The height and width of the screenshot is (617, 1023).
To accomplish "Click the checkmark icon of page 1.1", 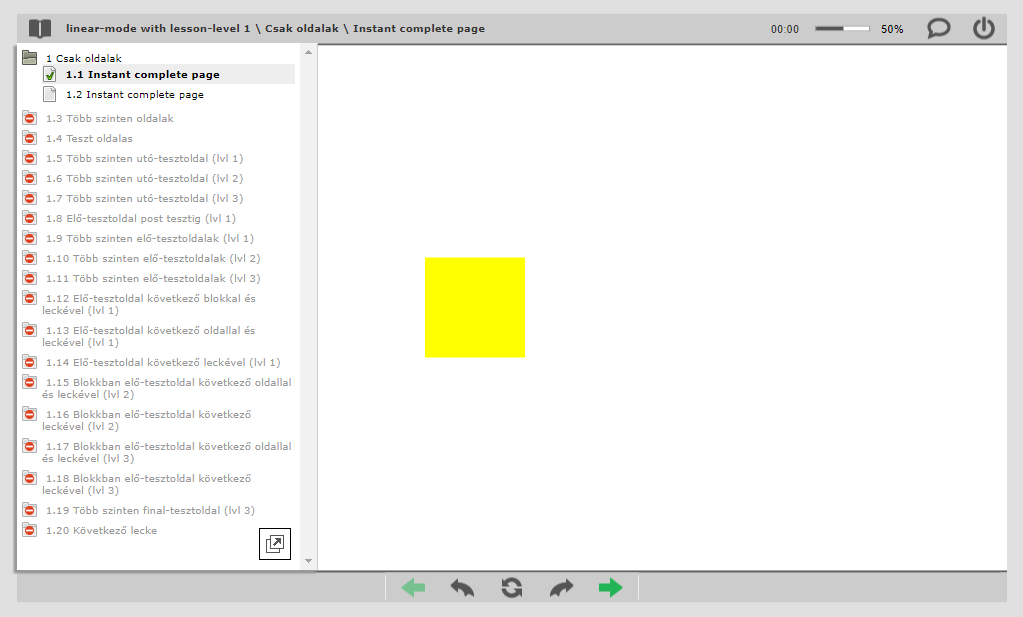I will 50,75.
